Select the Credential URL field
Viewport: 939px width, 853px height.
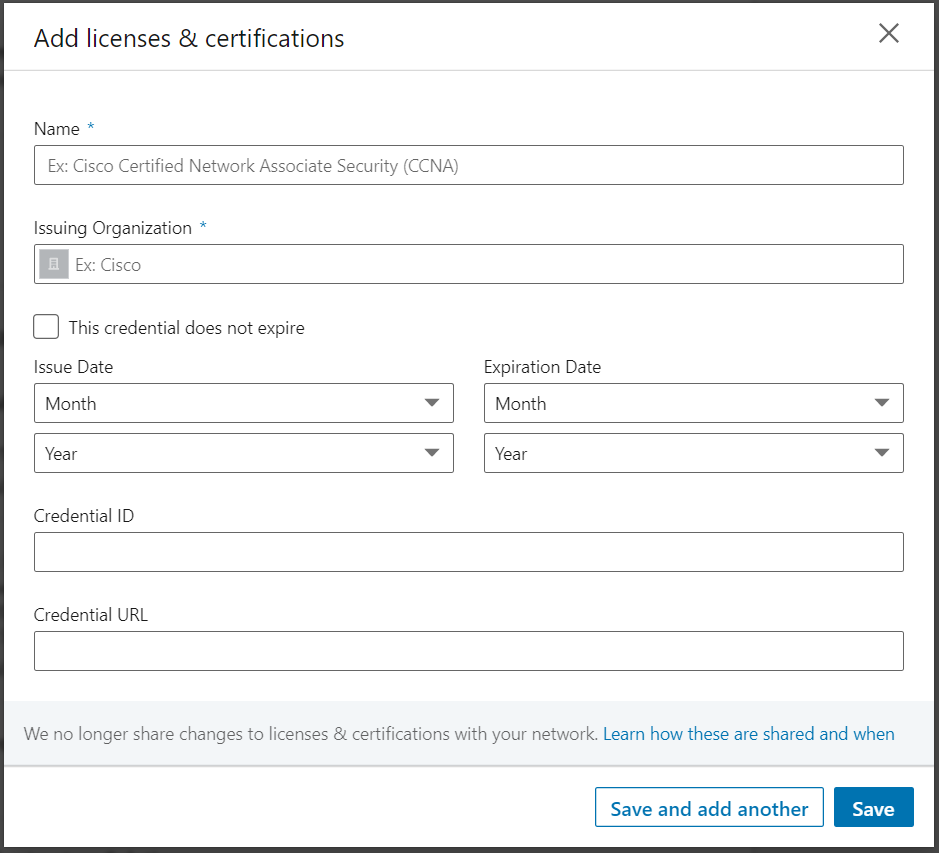click(x=469, y=651)
